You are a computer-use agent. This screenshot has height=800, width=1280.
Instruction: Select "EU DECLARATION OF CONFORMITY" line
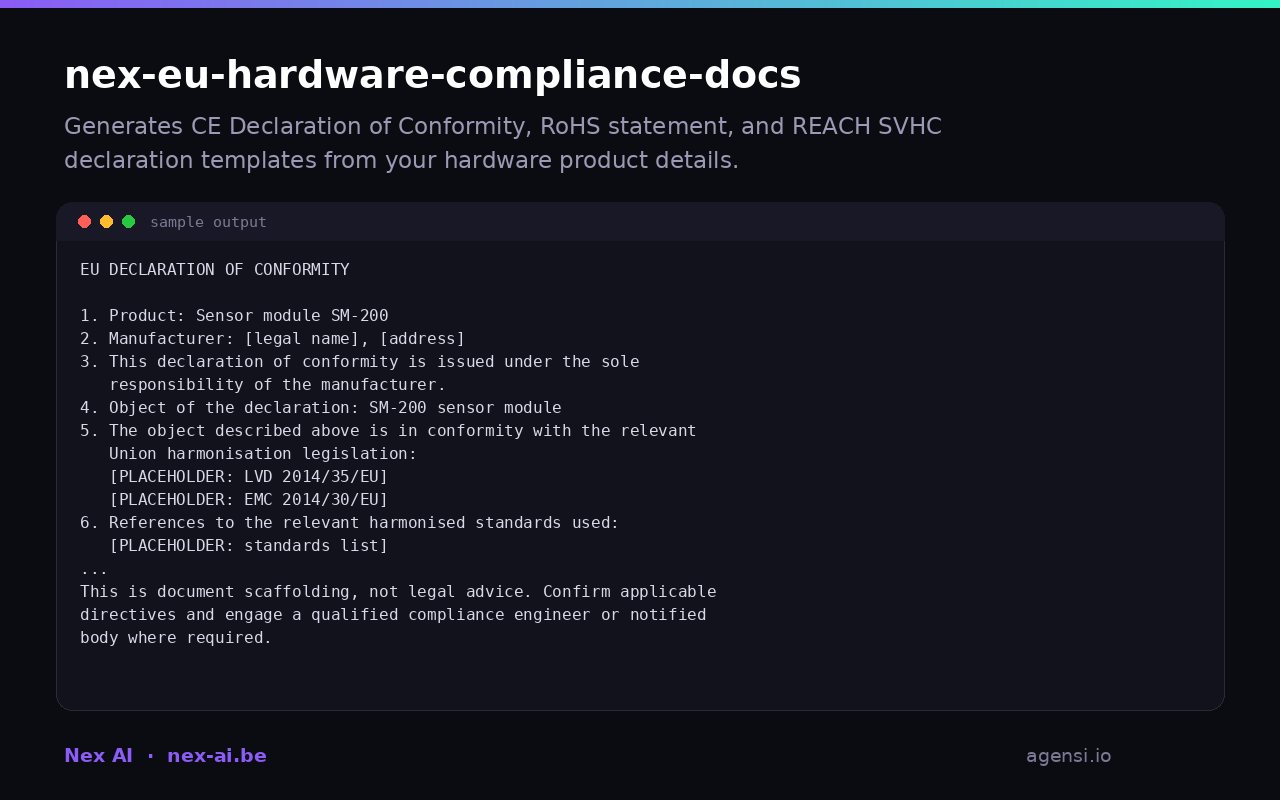click(x=215, y=270)
